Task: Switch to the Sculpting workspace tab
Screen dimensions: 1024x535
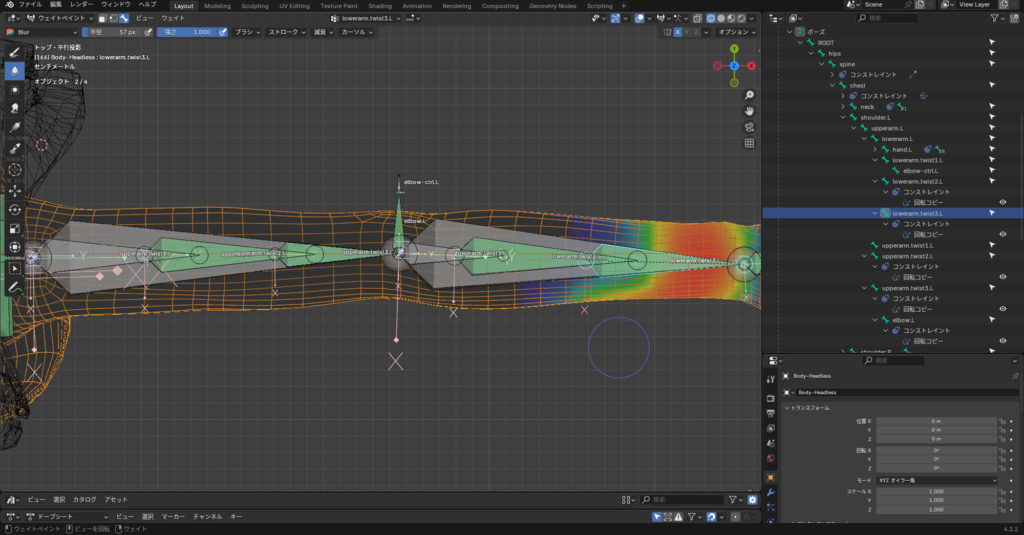Action: tap(255, 6)
